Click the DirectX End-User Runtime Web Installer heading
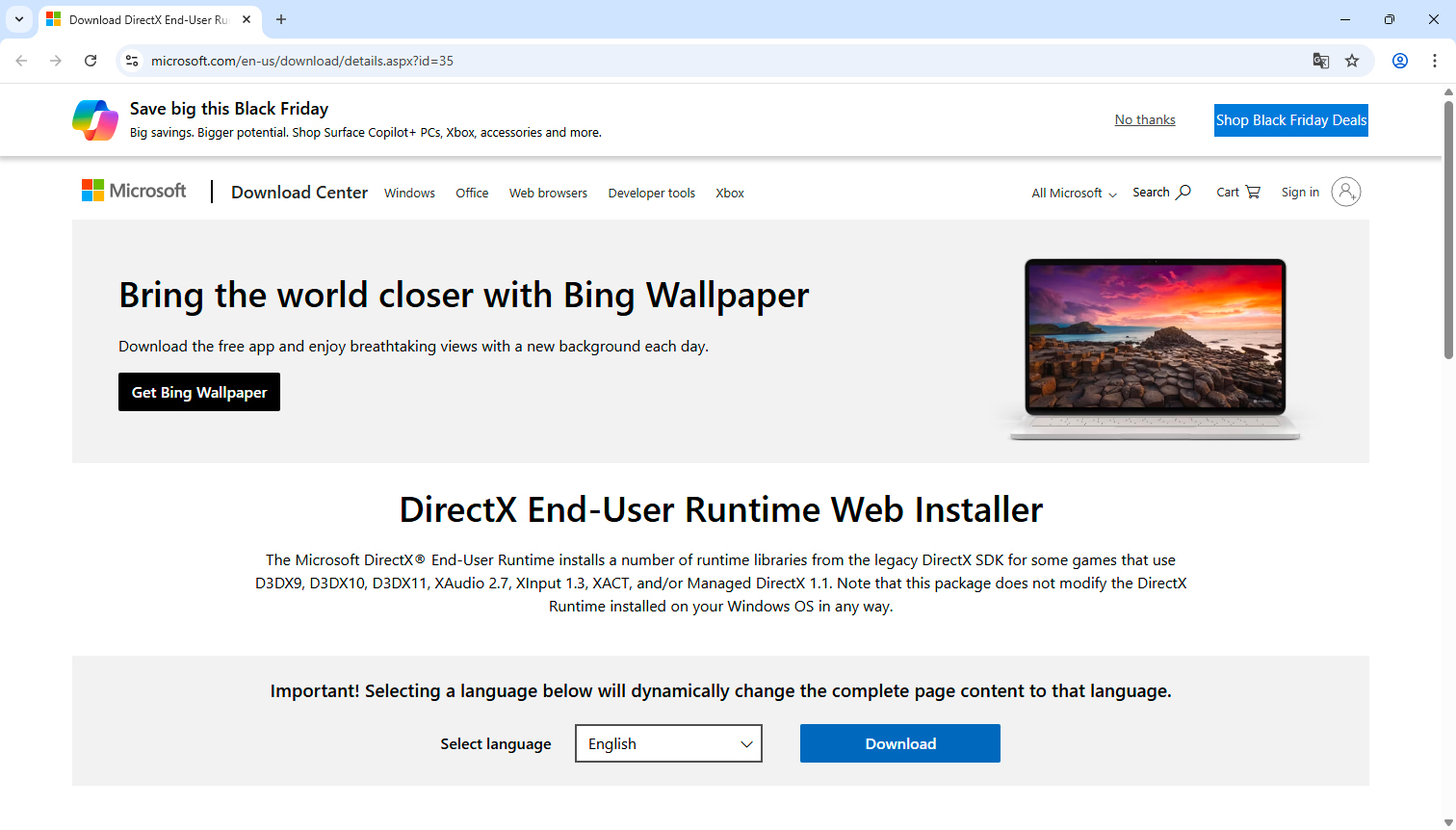 tap(721, 509)
